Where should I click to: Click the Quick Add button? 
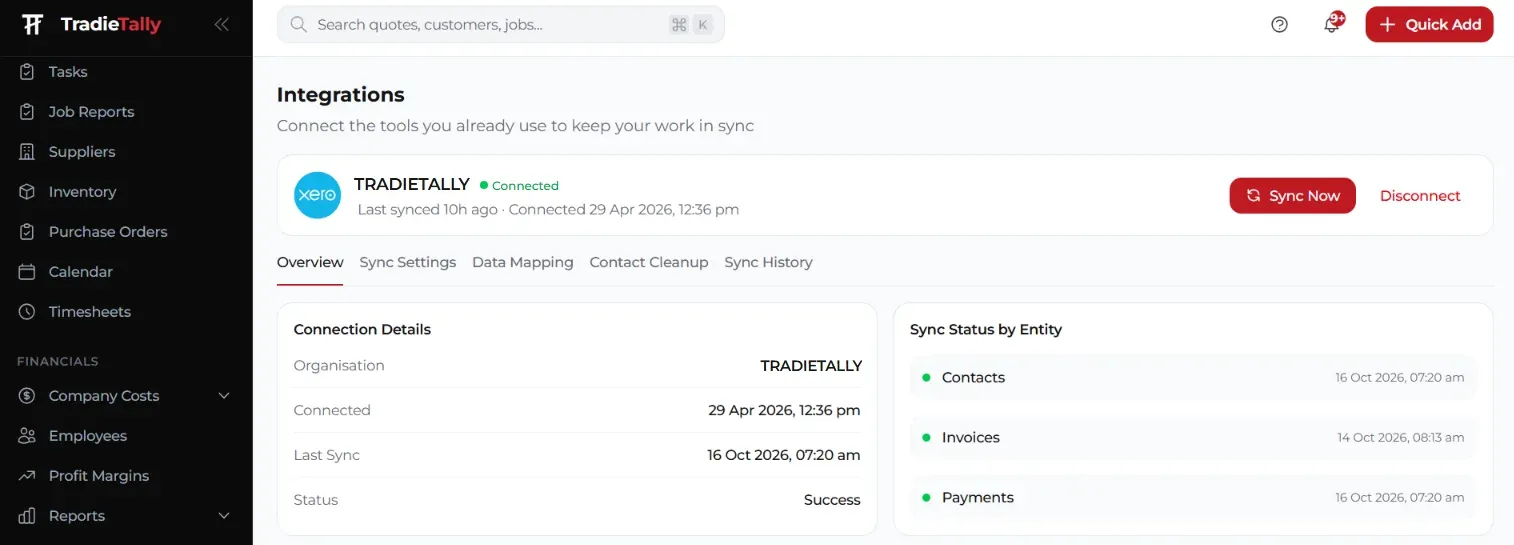coord(1429,25)
